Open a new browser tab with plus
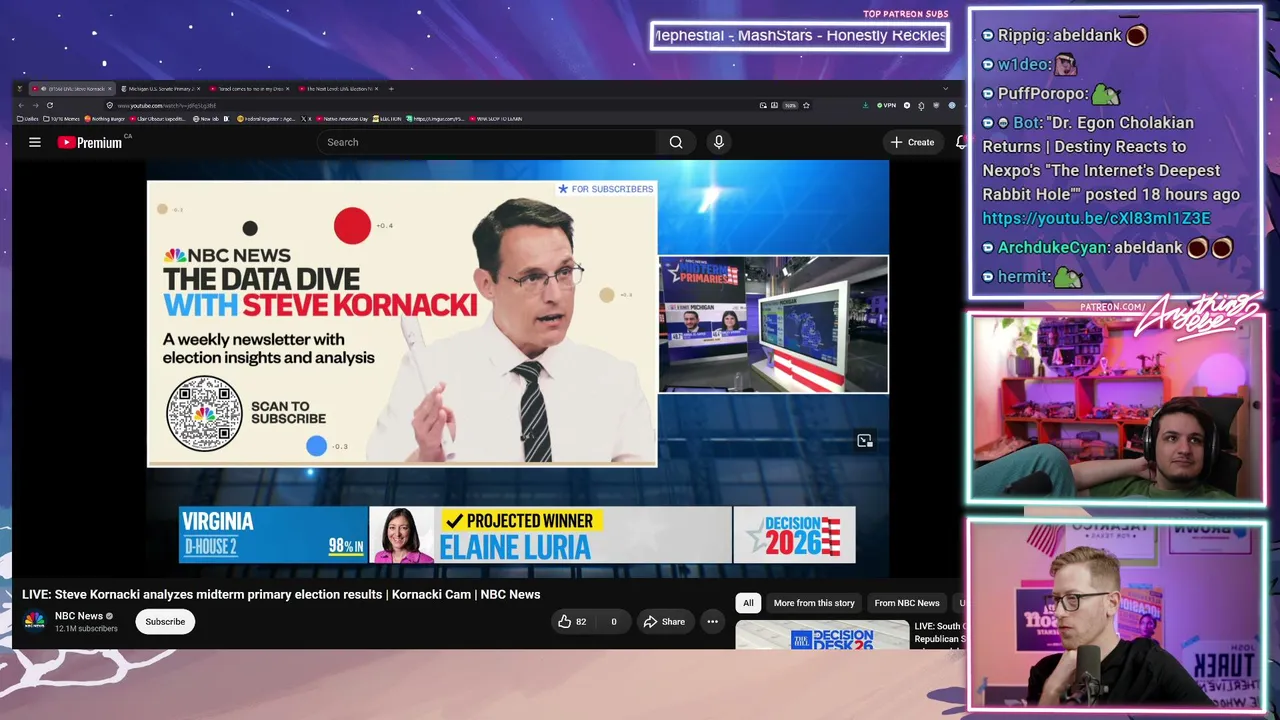 point(390,89)
